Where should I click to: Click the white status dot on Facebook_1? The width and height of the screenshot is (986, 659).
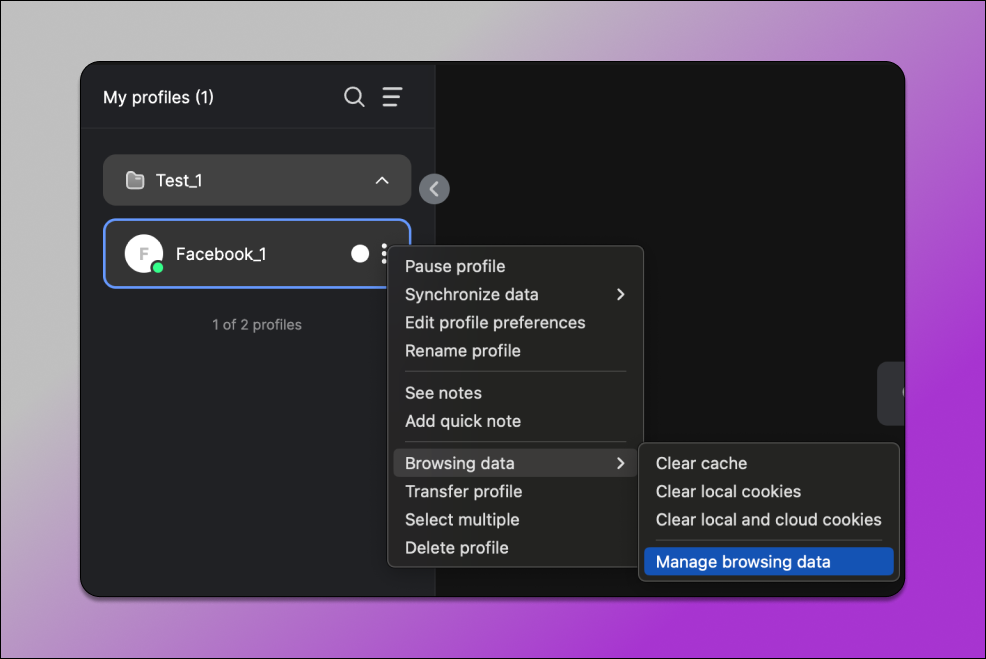click(360, 254)
